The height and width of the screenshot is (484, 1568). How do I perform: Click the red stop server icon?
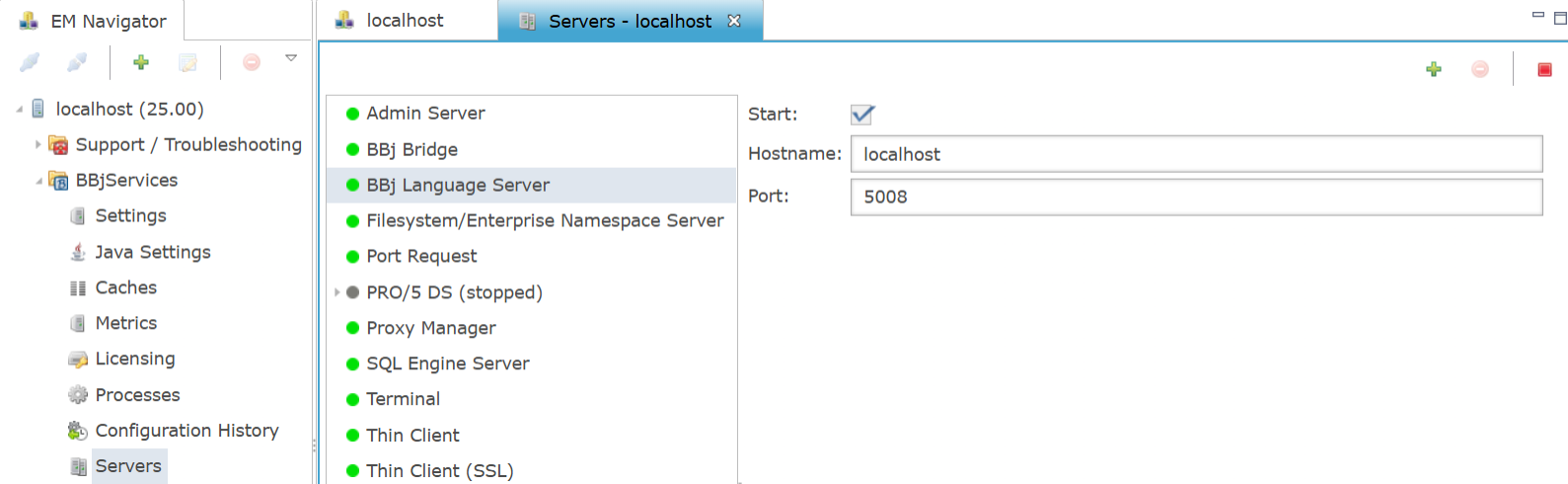(1544, 69)
